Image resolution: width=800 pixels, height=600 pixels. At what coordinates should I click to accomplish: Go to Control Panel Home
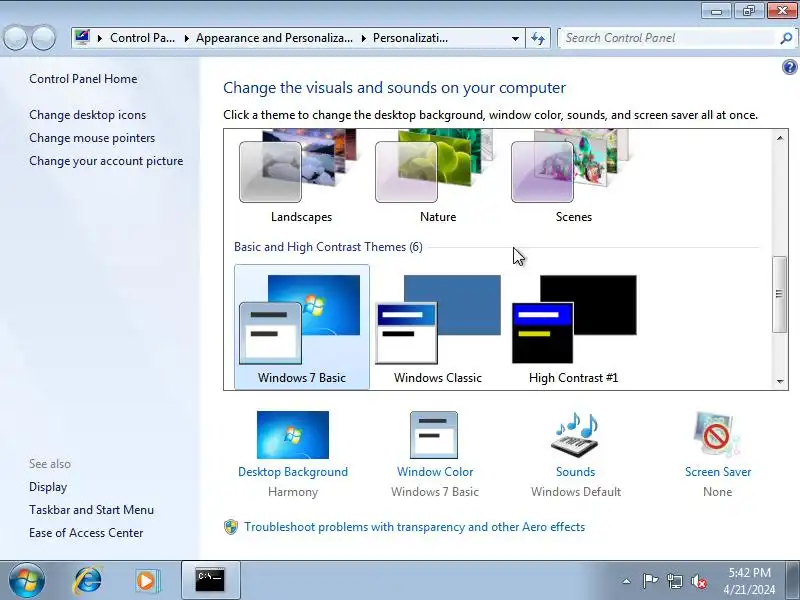pyautogui.click(x=83, y=79)
